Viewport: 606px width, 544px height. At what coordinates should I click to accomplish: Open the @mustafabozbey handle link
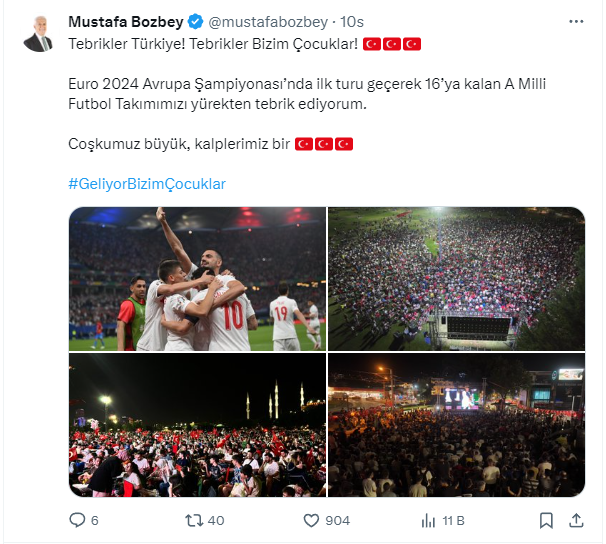coord(268,22)
